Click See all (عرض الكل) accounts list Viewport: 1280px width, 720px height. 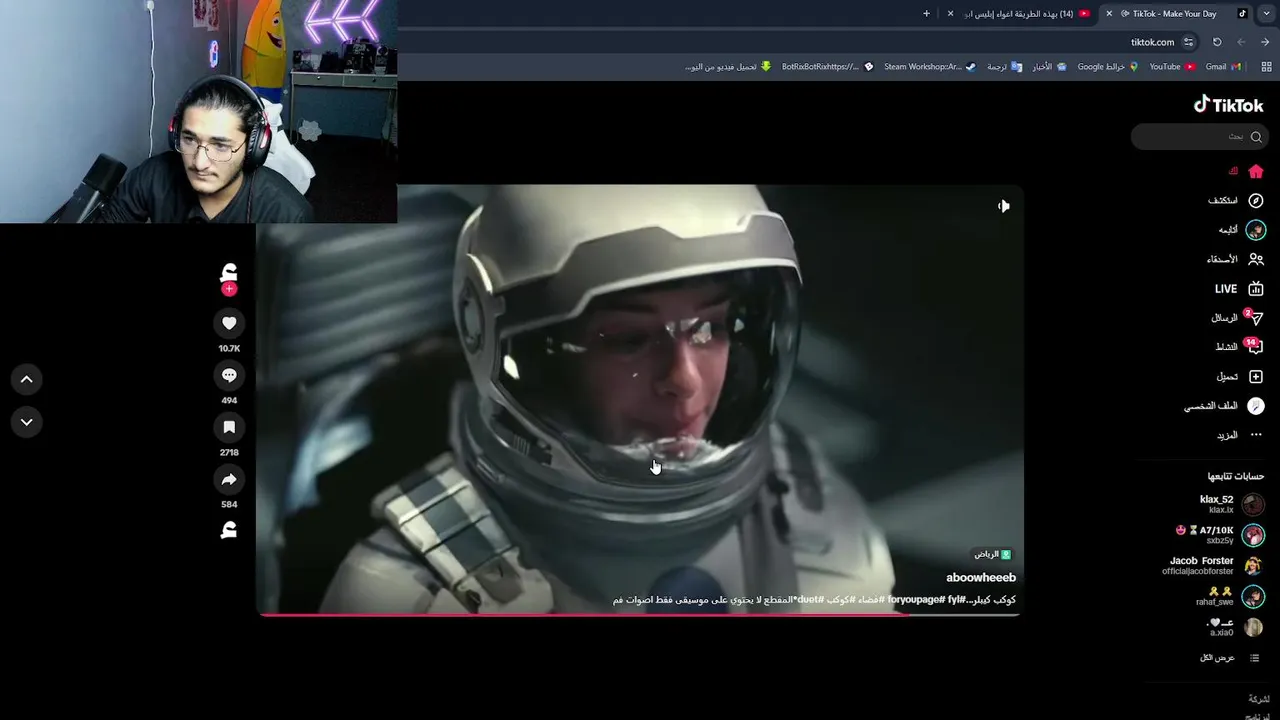point(1229,658)
